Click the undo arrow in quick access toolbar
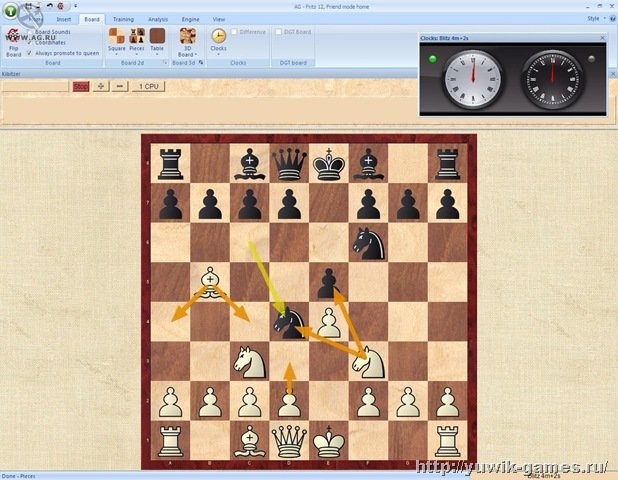This screenshot has height=480, width=618. (49, 6)
